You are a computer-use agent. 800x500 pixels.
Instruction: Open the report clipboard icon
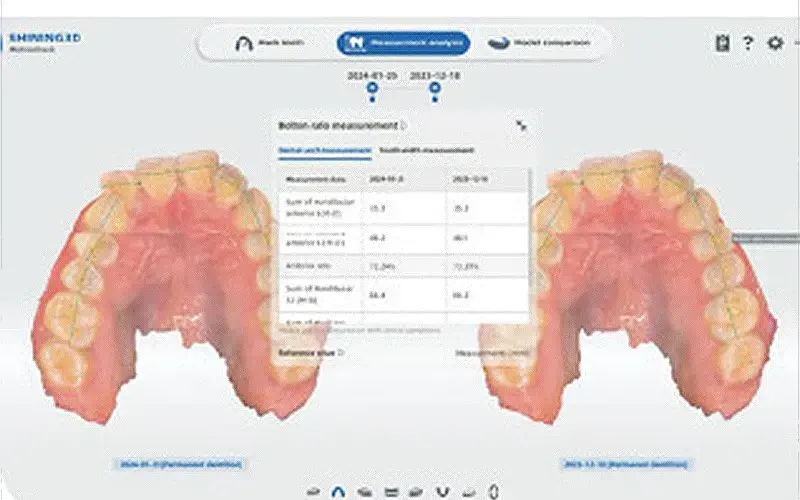click(722, 43)
